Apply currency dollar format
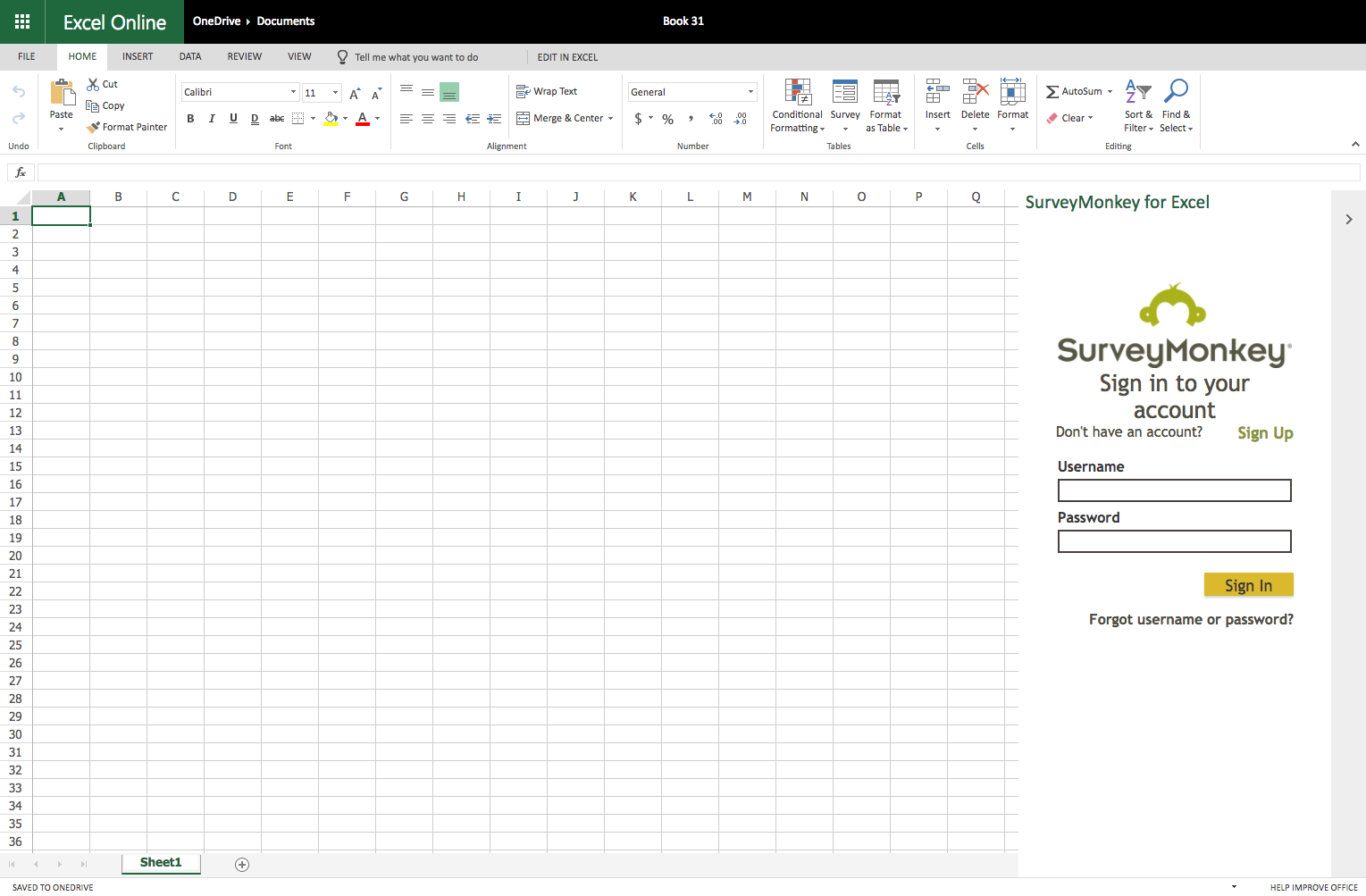Screen dimensions: 1366x896 tap(638, 119)
